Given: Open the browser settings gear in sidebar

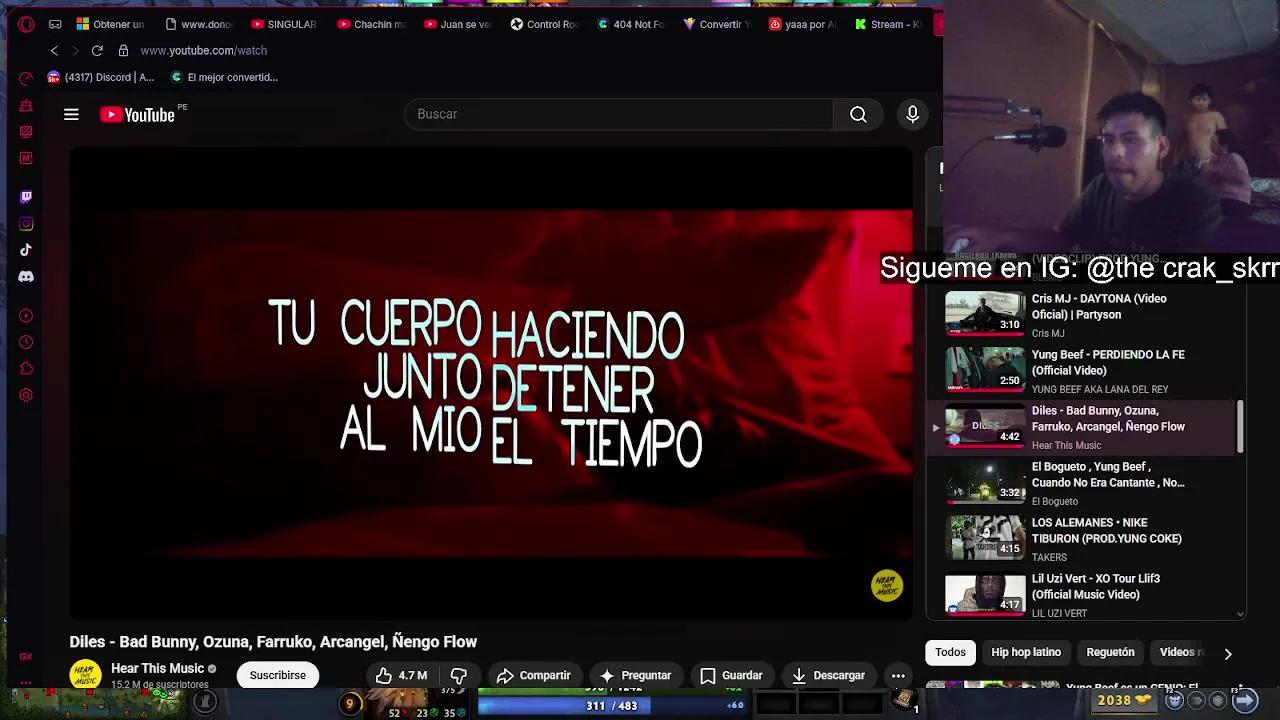Looking at the screenshot, I should pos(26,395).
